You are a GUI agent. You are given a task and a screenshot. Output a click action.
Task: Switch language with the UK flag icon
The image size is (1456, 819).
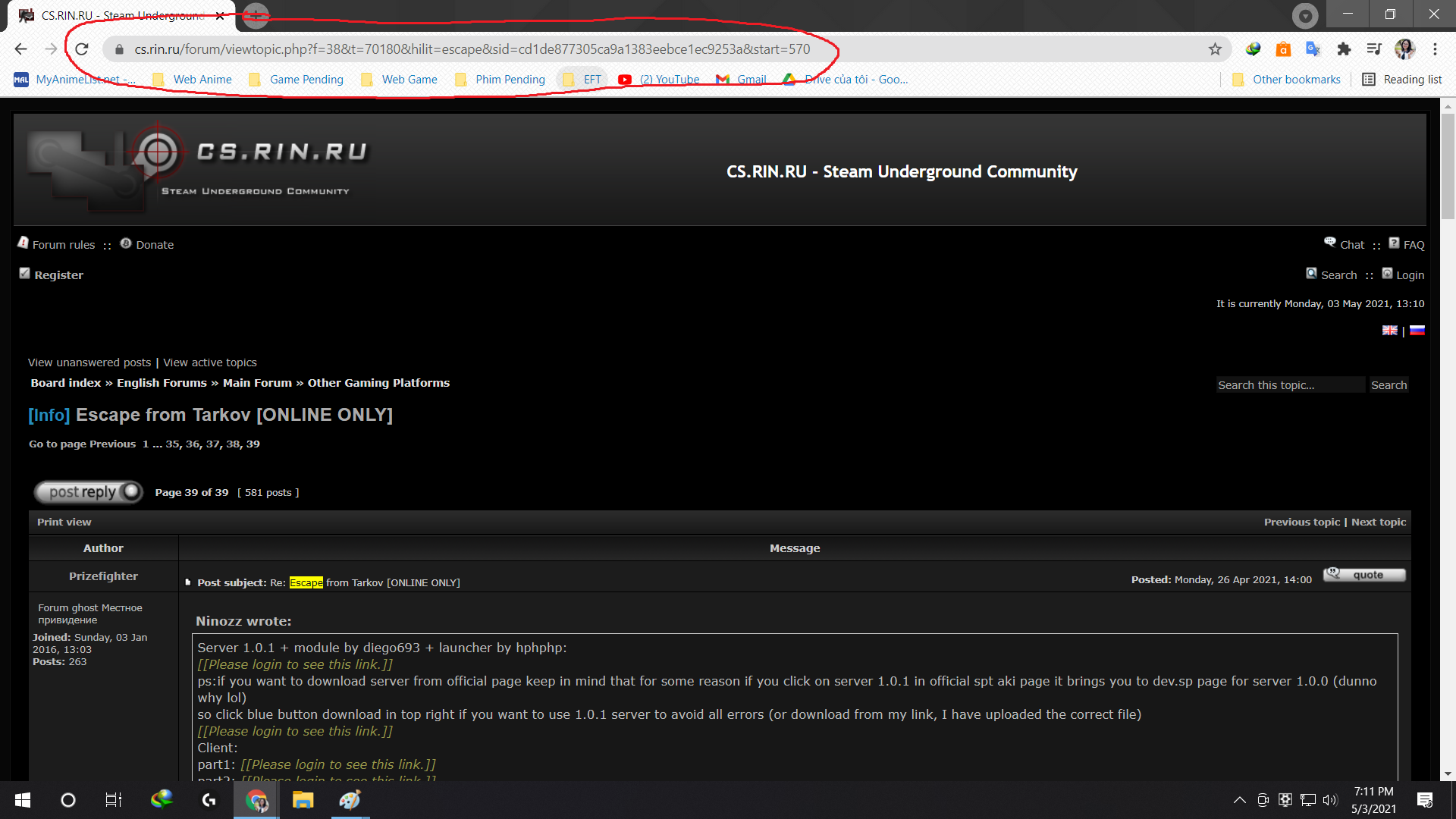[x=1389, y=331]
